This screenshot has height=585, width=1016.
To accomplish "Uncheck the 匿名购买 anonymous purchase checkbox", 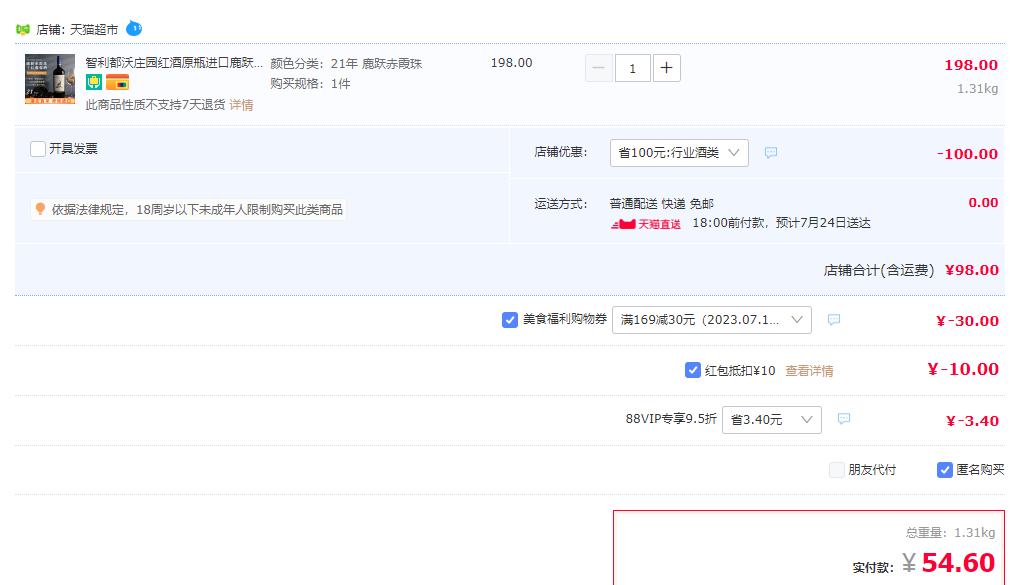I will [945, 470].
